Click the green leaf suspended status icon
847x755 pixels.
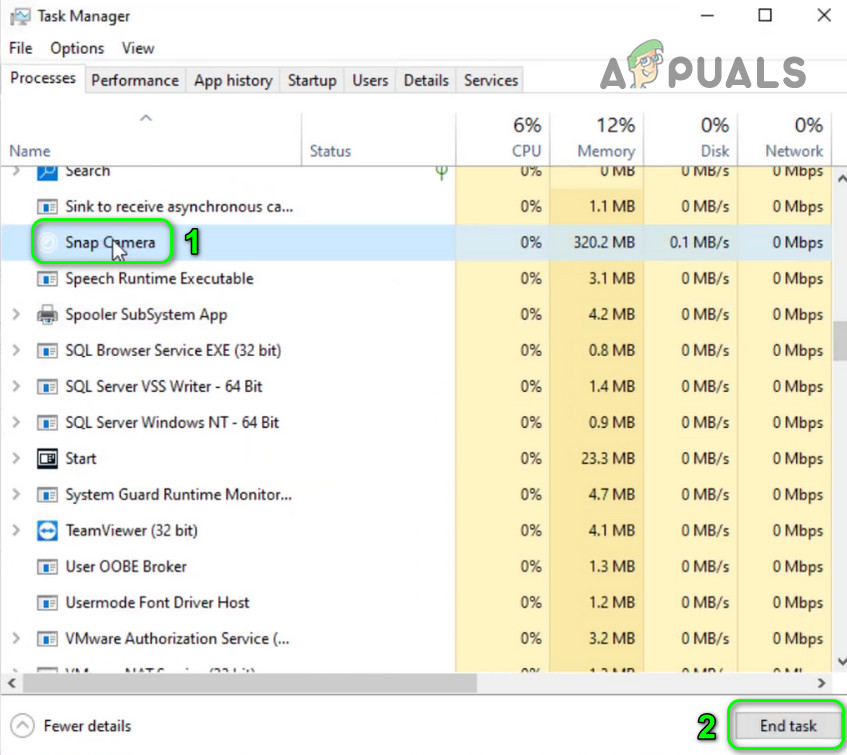[x=441, y=173]
